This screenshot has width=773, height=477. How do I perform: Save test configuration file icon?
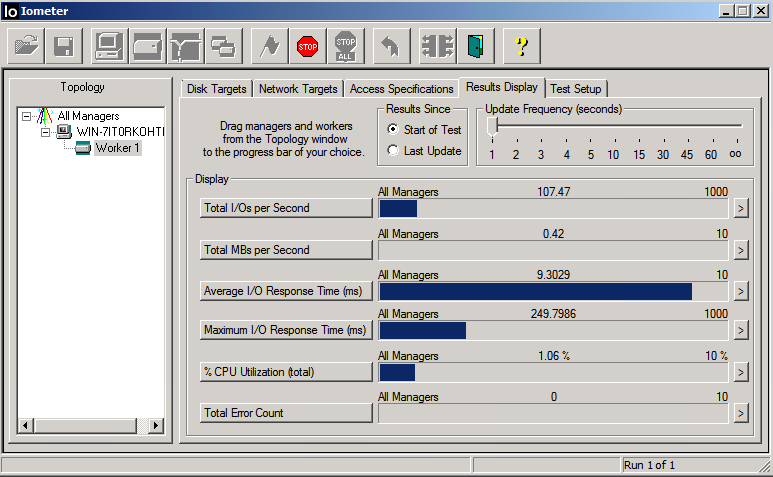tap(64, 46)
